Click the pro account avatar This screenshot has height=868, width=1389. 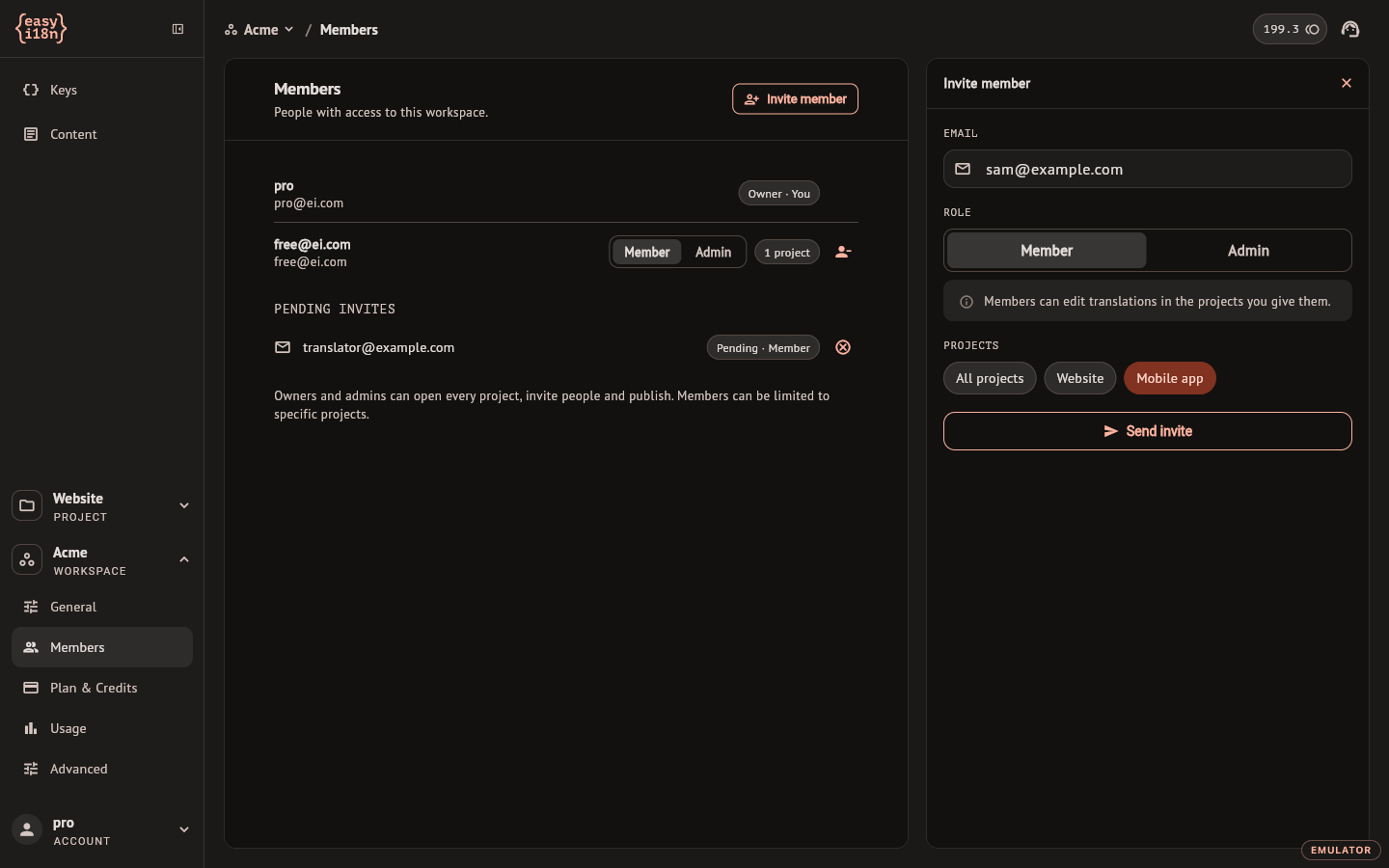[27, 829]
